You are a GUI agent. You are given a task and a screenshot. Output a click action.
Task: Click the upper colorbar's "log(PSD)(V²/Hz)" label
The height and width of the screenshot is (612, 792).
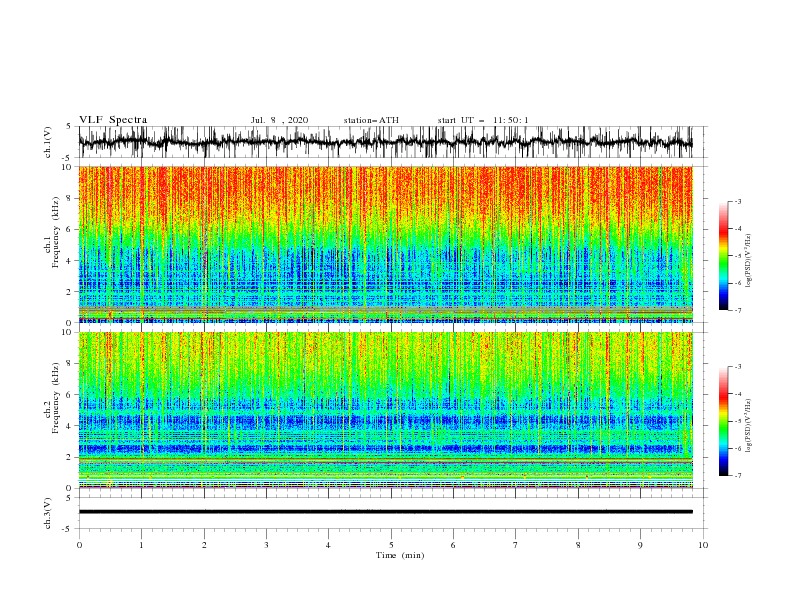pos(749,261)
